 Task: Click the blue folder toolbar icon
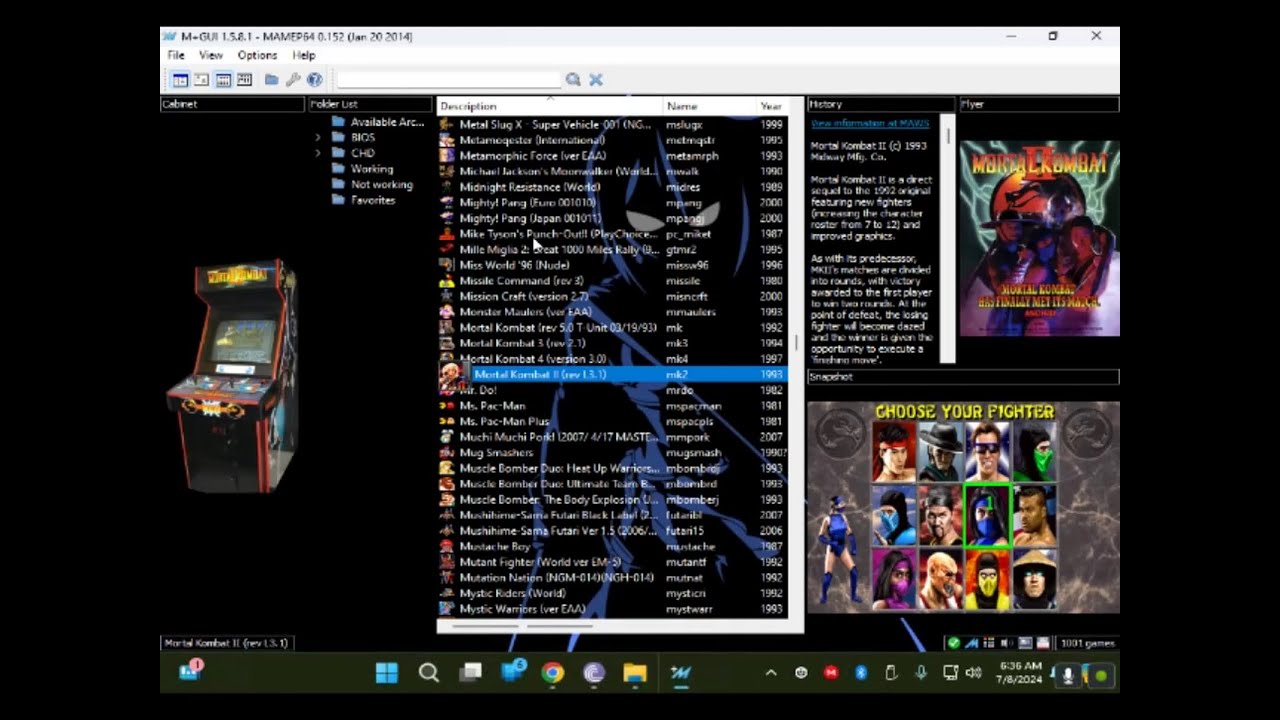point(271,80)
